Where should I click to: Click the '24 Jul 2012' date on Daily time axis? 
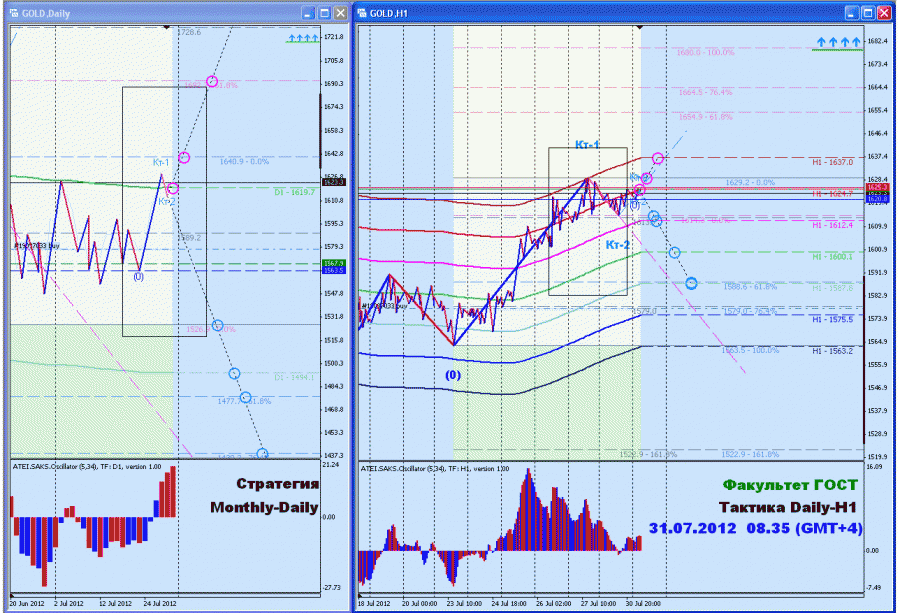(160, 603)
